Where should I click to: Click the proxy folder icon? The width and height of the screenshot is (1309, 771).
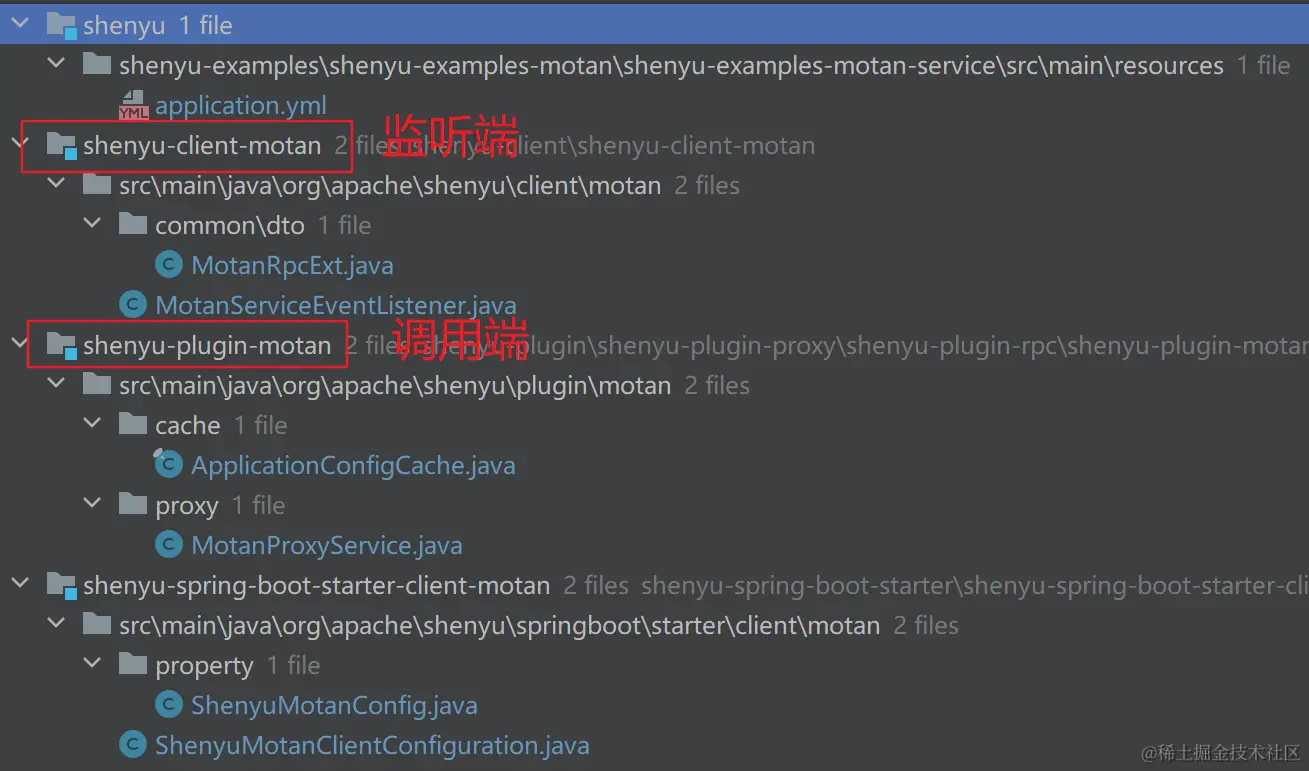pyautogui.click(x=132, y=505)
